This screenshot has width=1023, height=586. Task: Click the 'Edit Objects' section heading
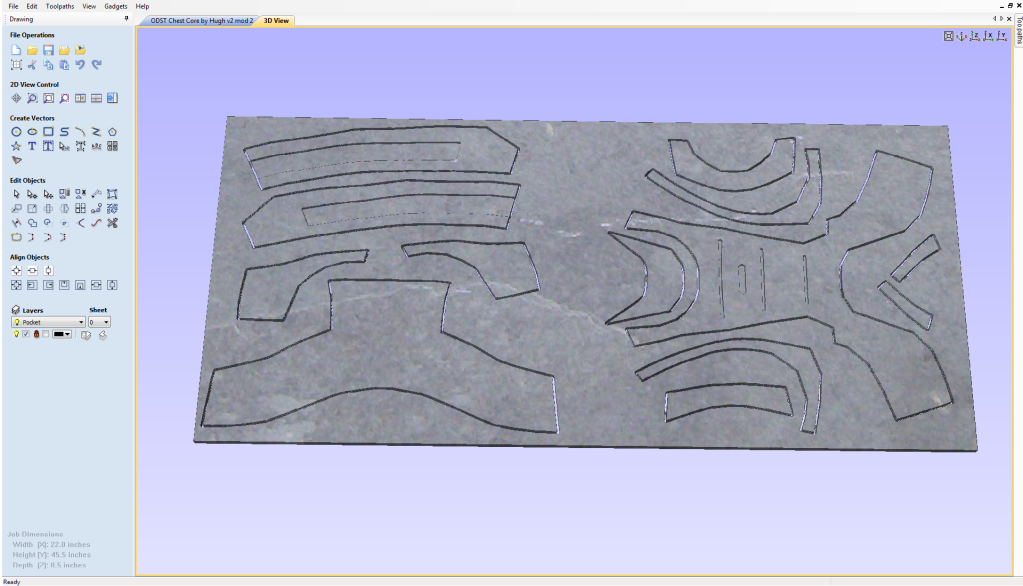click(x=27, y=180)
